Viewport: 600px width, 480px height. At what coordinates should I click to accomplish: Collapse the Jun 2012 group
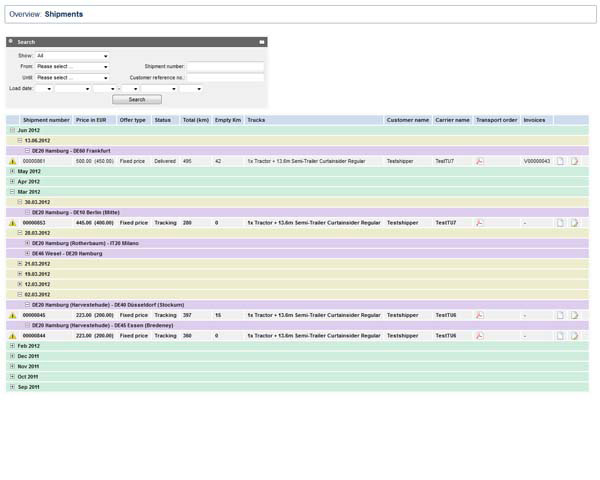[13, 130]
